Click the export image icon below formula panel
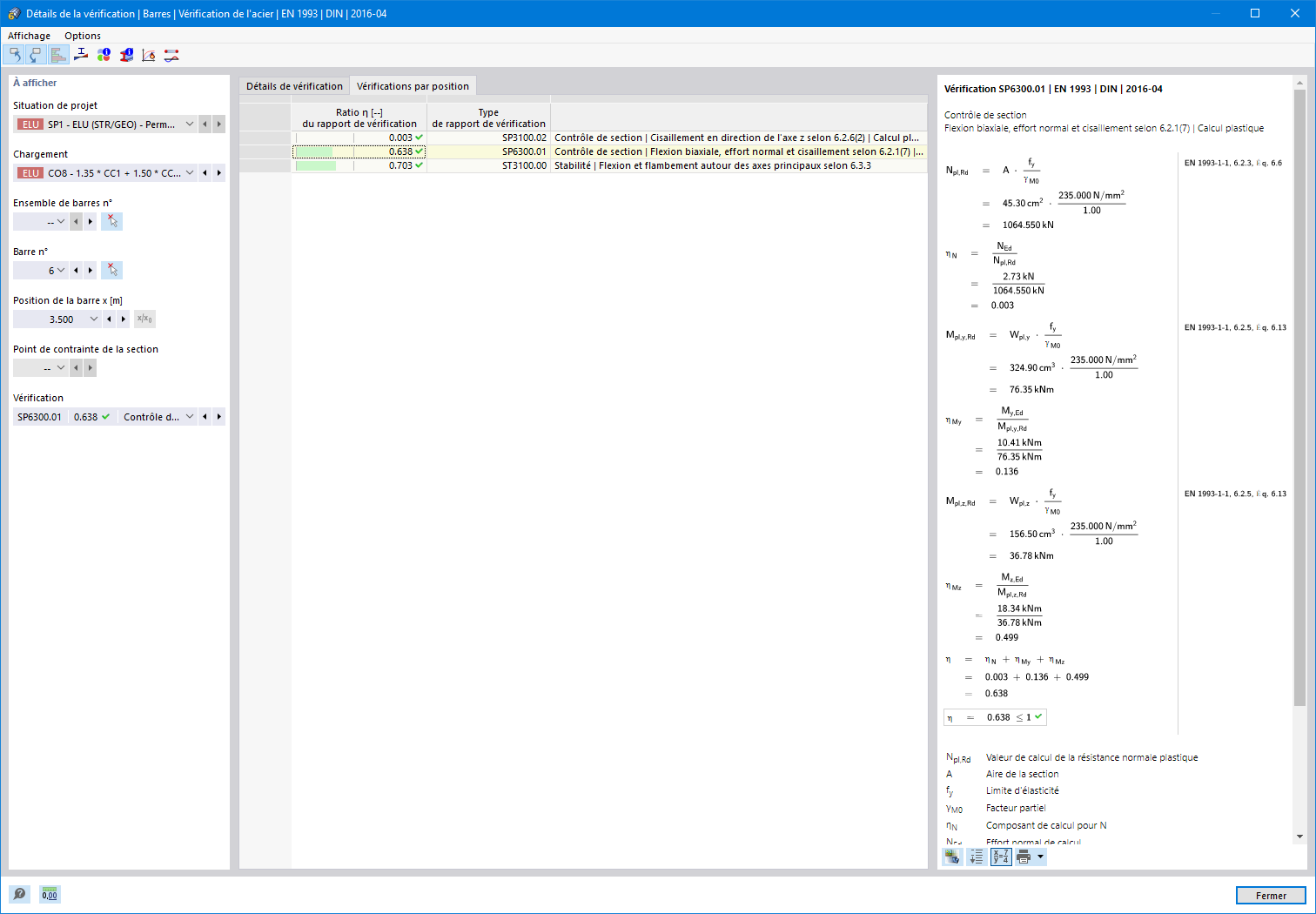The height and width of the screenshot is (914, 1316). 952,857
